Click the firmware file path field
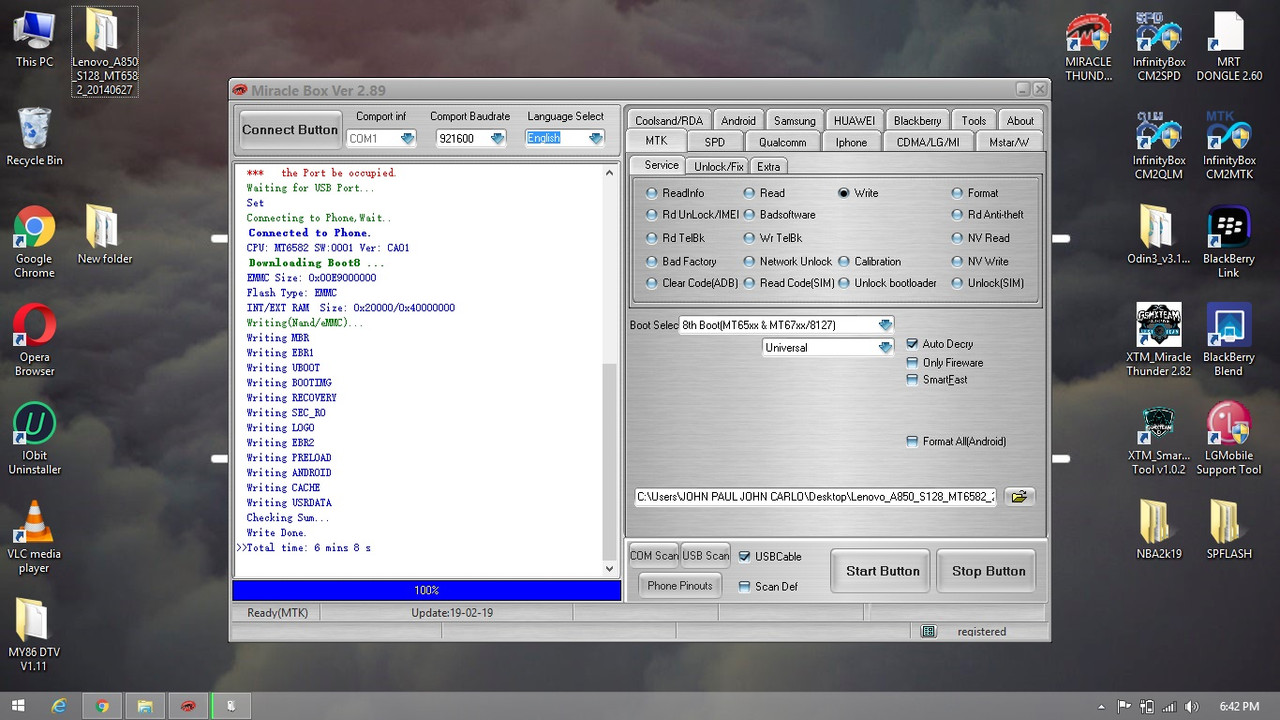Viewport: 1280px width, 720px height. pos(816,496)
